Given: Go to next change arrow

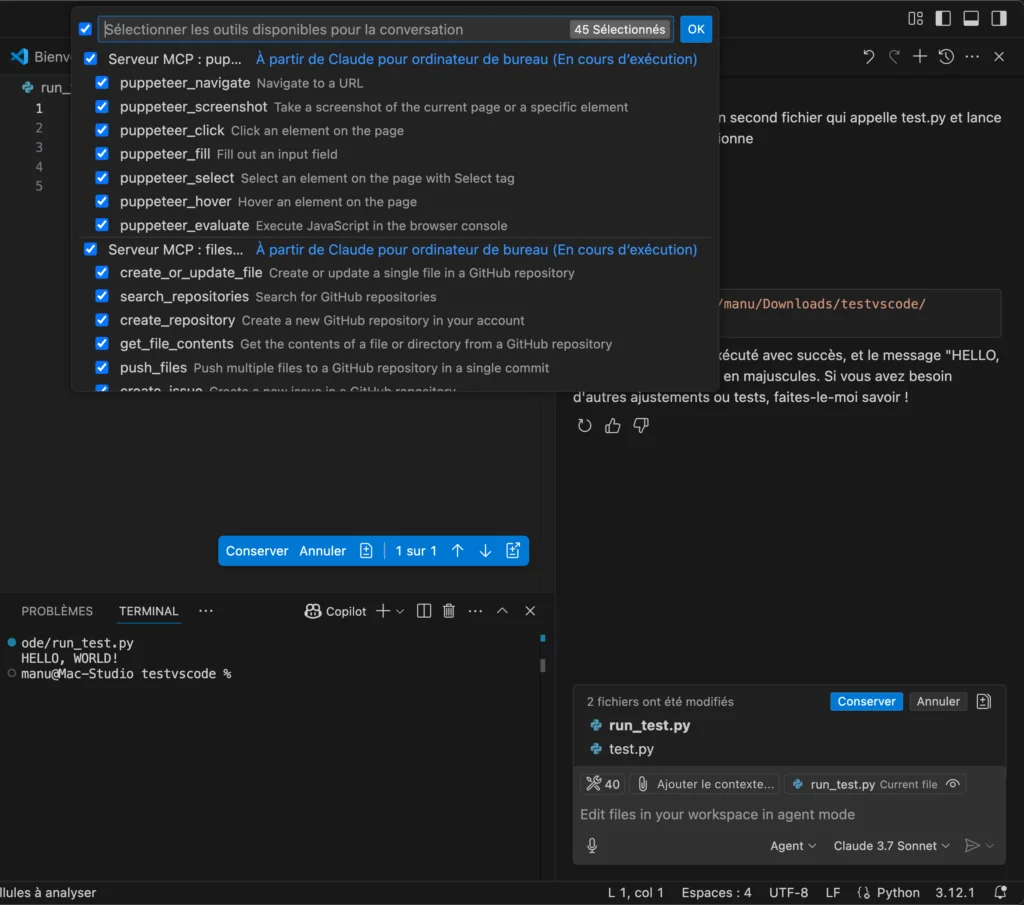Looking at the screenshot, I should 485,550.
